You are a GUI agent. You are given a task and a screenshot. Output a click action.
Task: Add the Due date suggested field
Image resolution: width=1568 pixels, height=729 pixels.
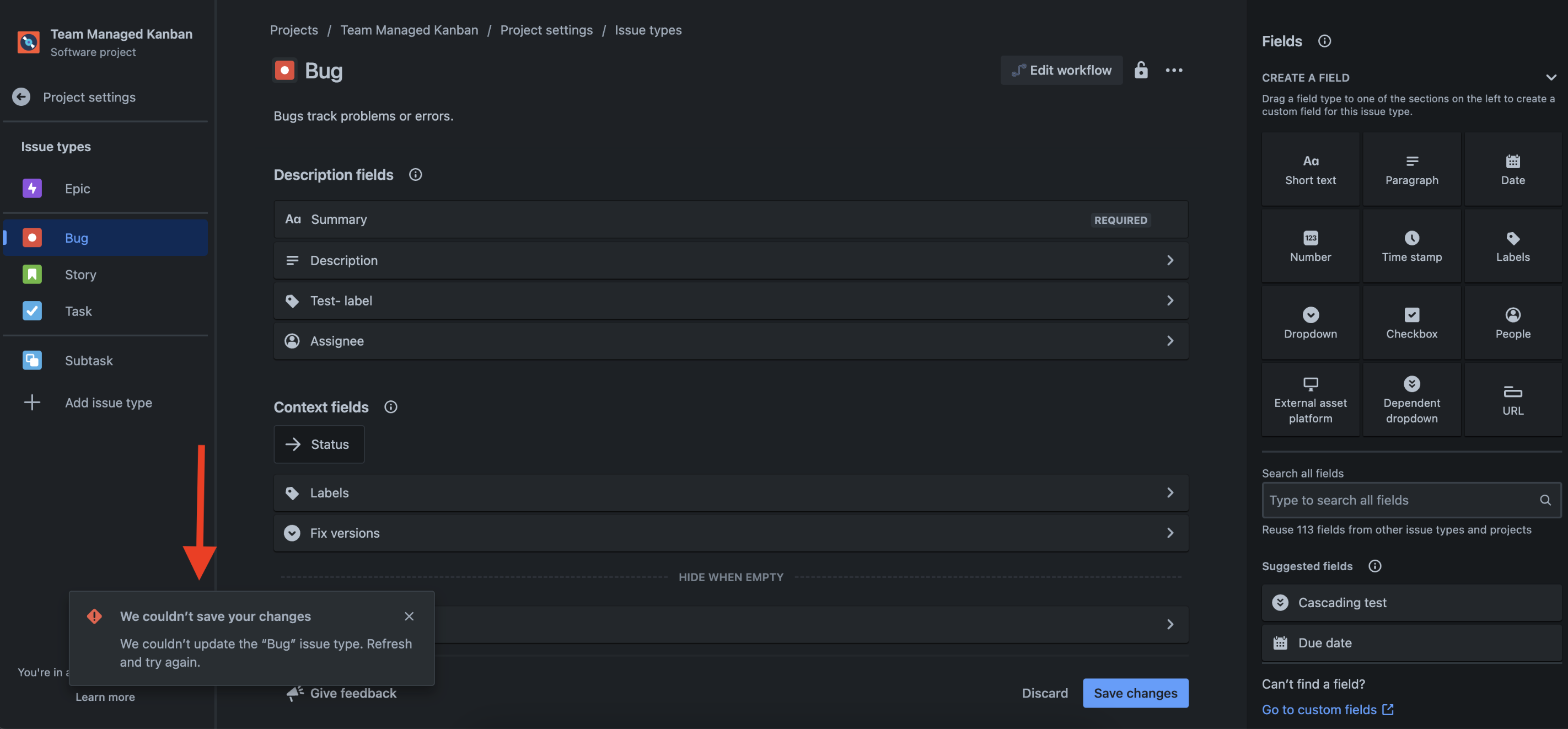1411,643
